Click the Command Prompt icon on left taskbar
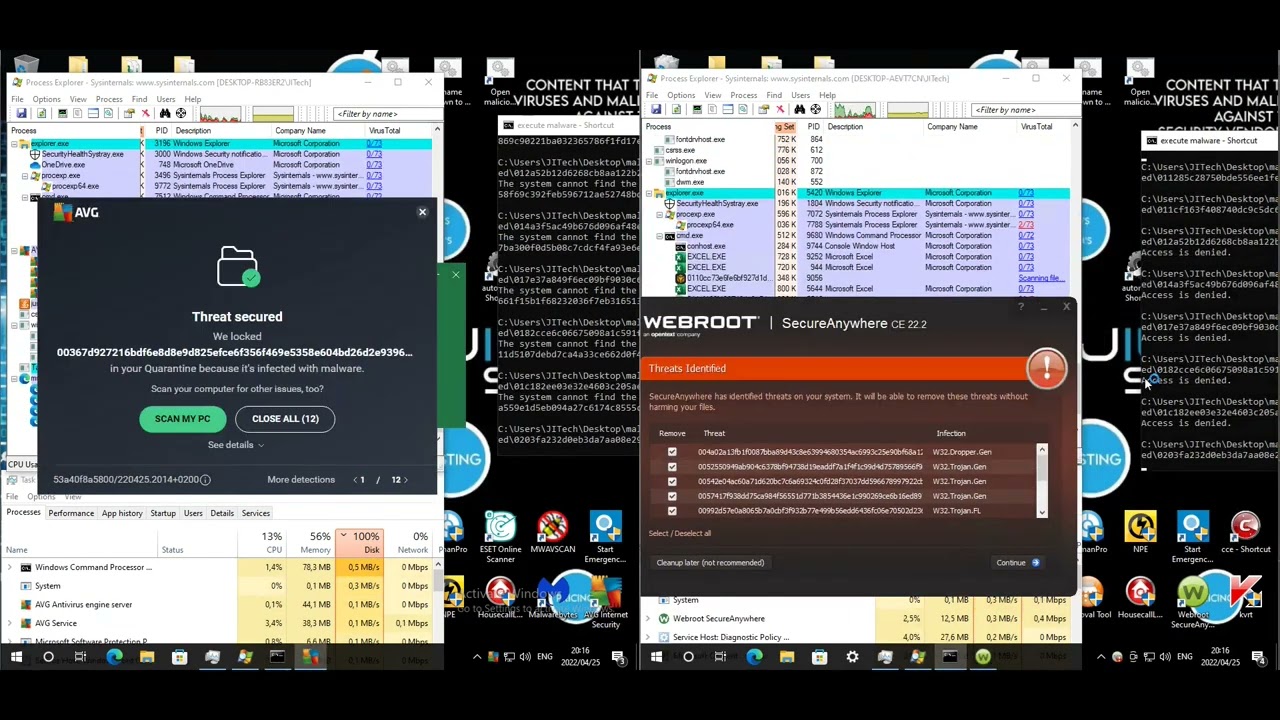The height and width of the screenshot is (720, 1280). [277, 657]
